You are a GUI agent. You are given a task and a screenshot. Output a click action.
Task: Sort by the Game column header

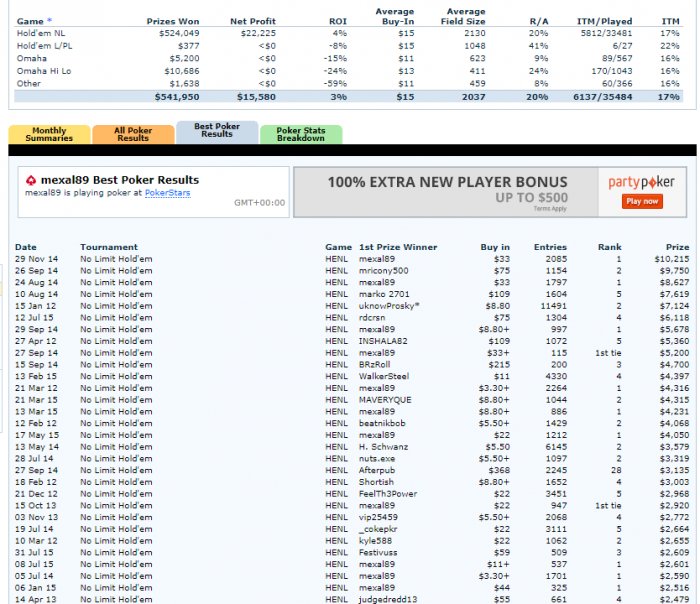pyautogui.click(x=30, y=21)
